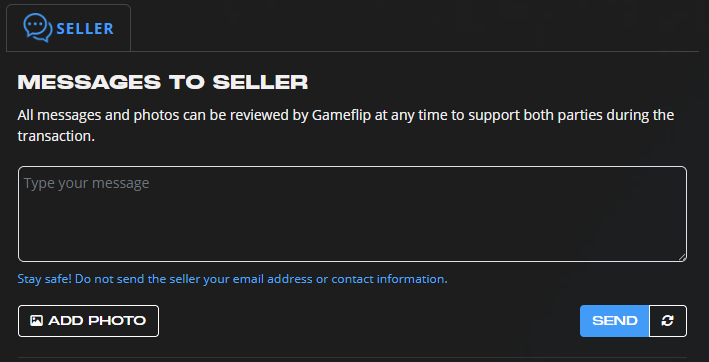Click the Gameflip review notice paragraph
The width and height of the screenshot is (709, 362).
tap(346, 126)
